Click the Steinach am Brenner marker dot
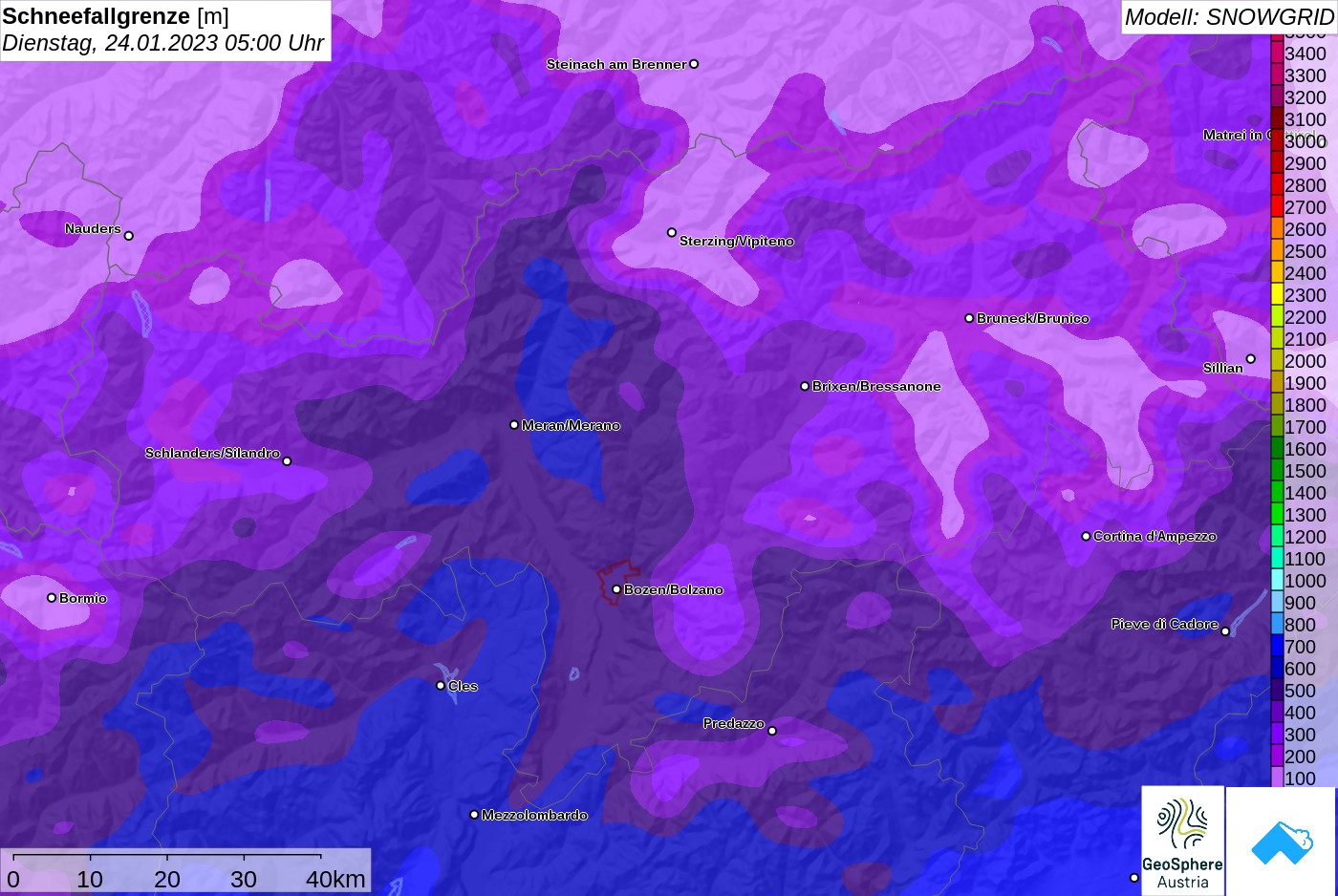The height and width of the screenshot is (896, 1338). coord(694,64)
